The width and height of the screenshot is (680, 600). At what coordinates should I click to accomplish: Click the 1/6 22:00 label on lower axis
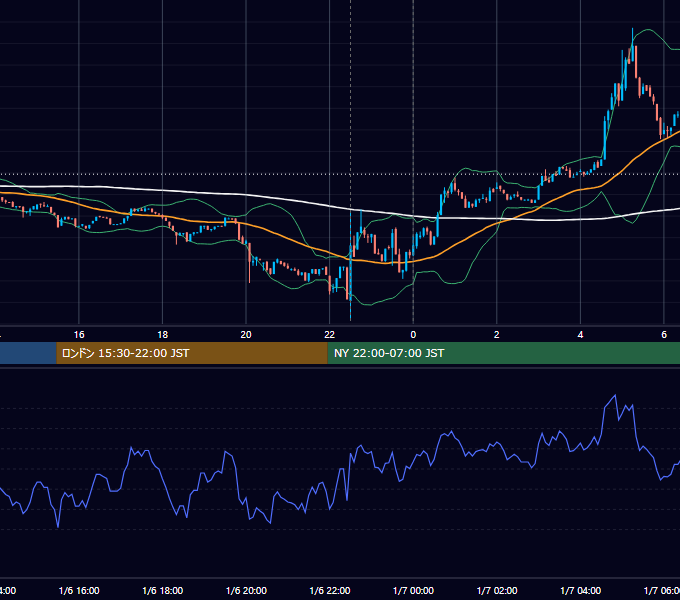(x=330, y=590)
